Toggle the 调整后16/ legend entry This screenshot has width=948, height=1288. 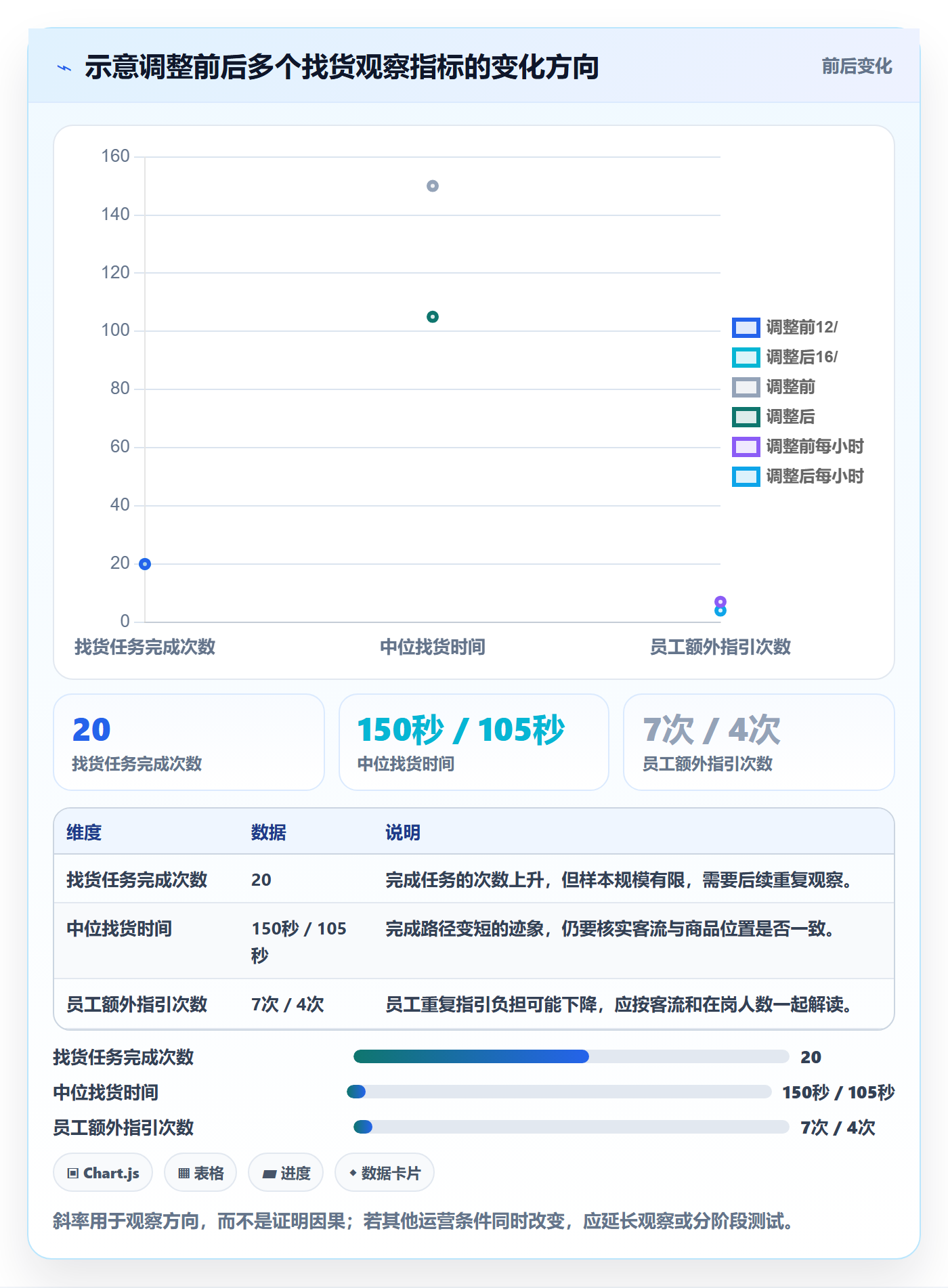(x=785, y=358)
